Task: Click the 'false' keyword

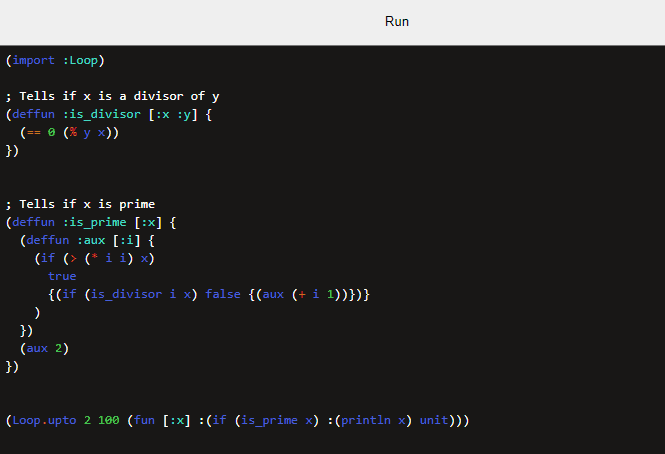Action: 223,294
